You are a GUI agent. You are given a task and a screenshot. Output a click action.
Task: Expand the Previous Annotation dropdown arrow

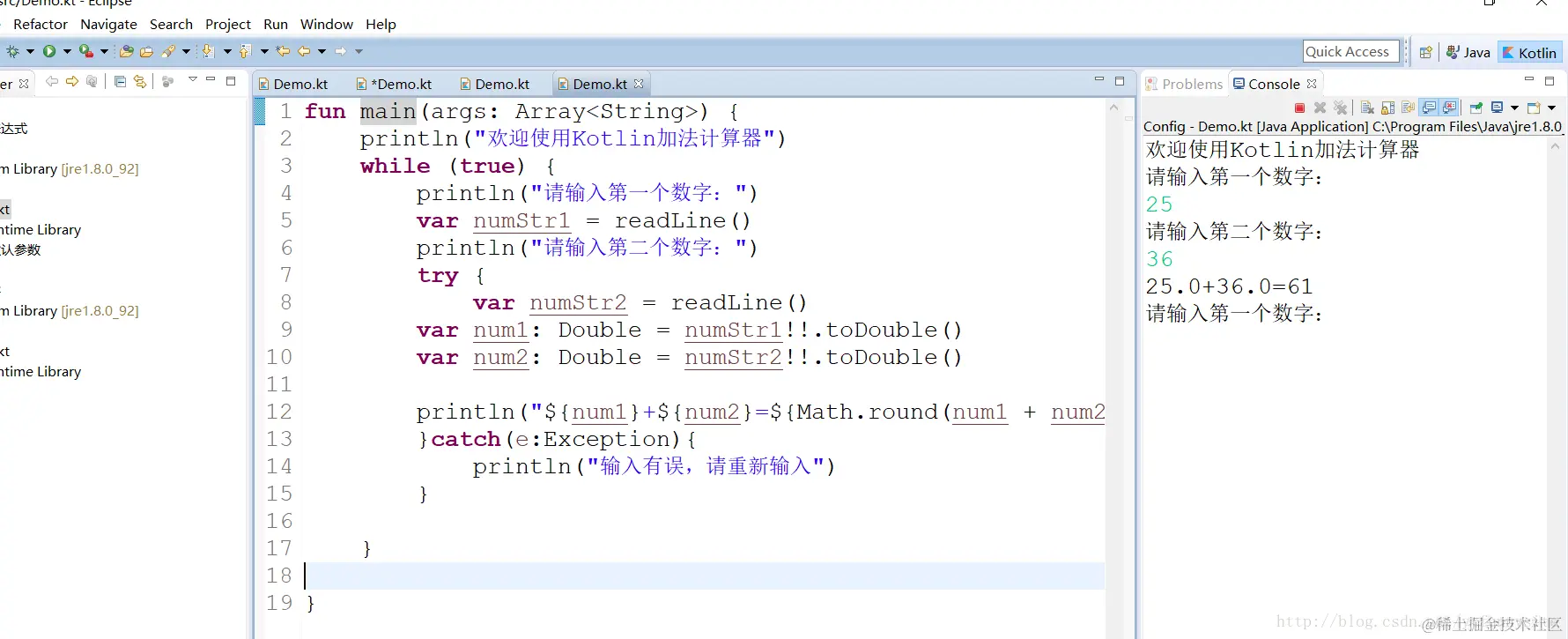point(264,51)
